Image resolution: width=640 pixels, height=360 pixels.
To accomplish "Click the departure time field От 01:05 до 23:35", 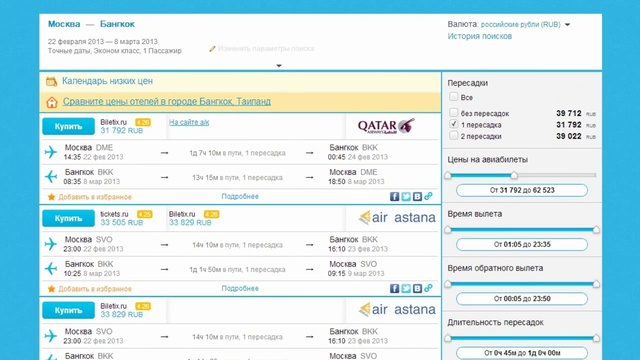I will 522,244.
